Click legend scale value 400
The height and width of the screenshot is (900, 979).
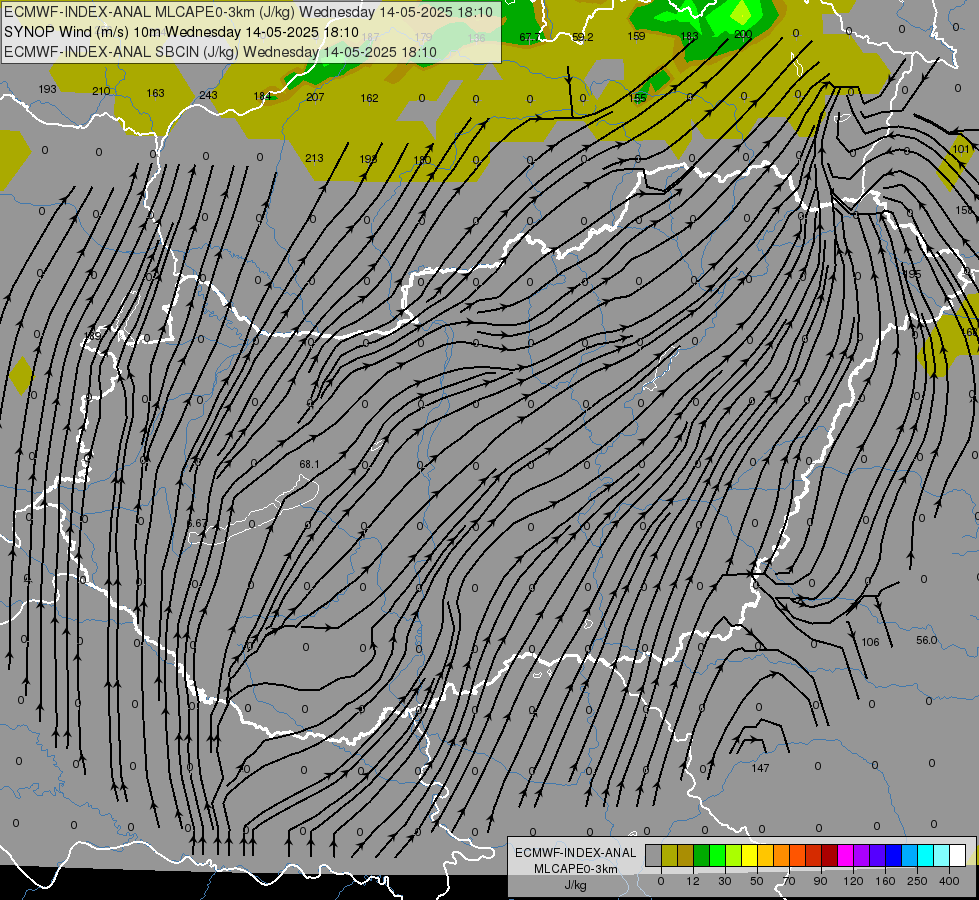point(949,881)
